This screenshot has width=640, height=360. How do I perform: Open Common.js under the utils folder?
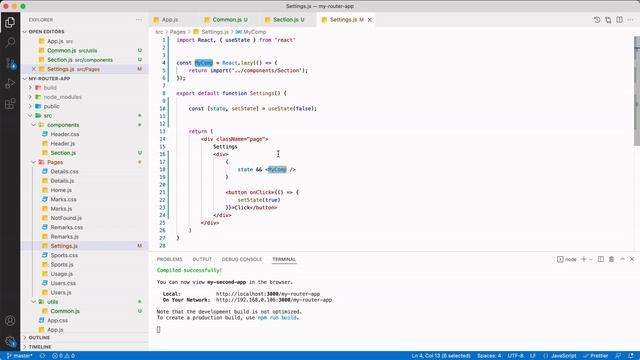tap(65, 311)
